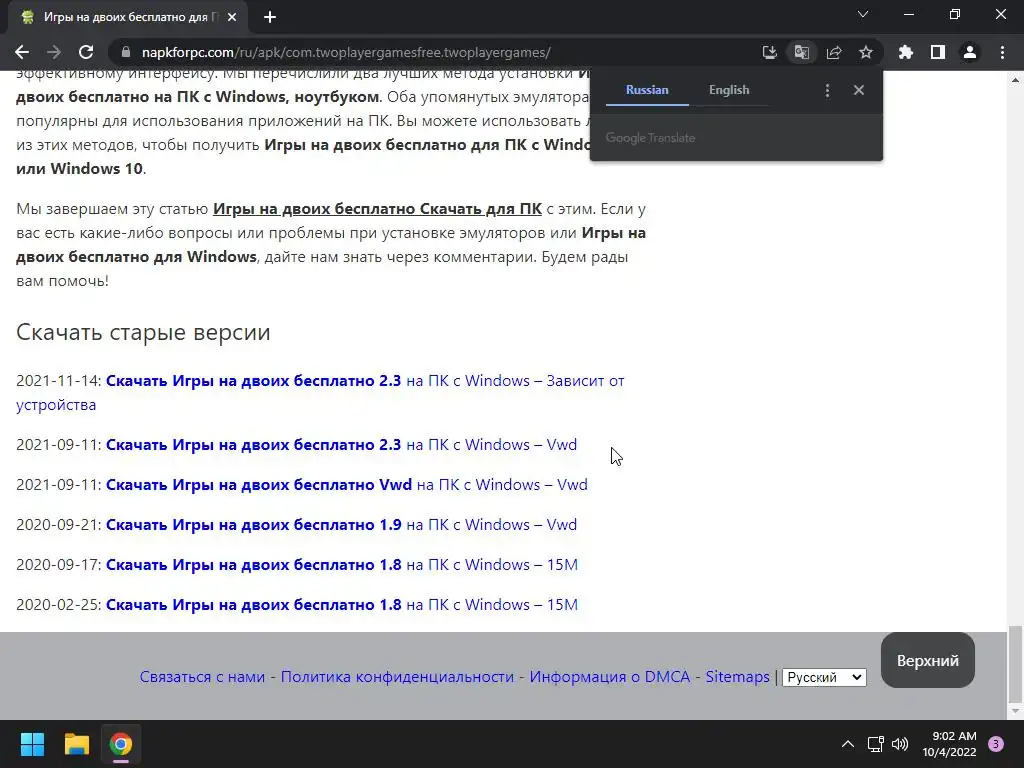Click the scrollbar down arrow
The image size is (1024, 768).
click(x=1014, y=711)
